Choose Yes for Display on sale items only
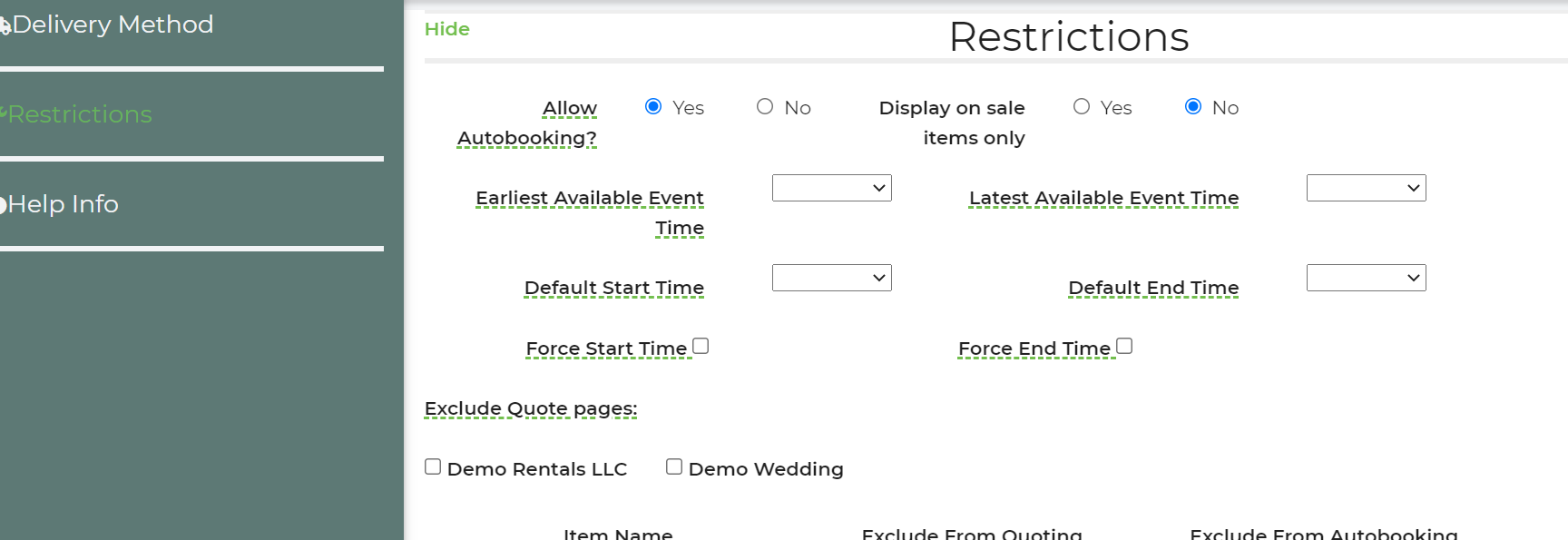1568x540 pixels. [1082, 107]
